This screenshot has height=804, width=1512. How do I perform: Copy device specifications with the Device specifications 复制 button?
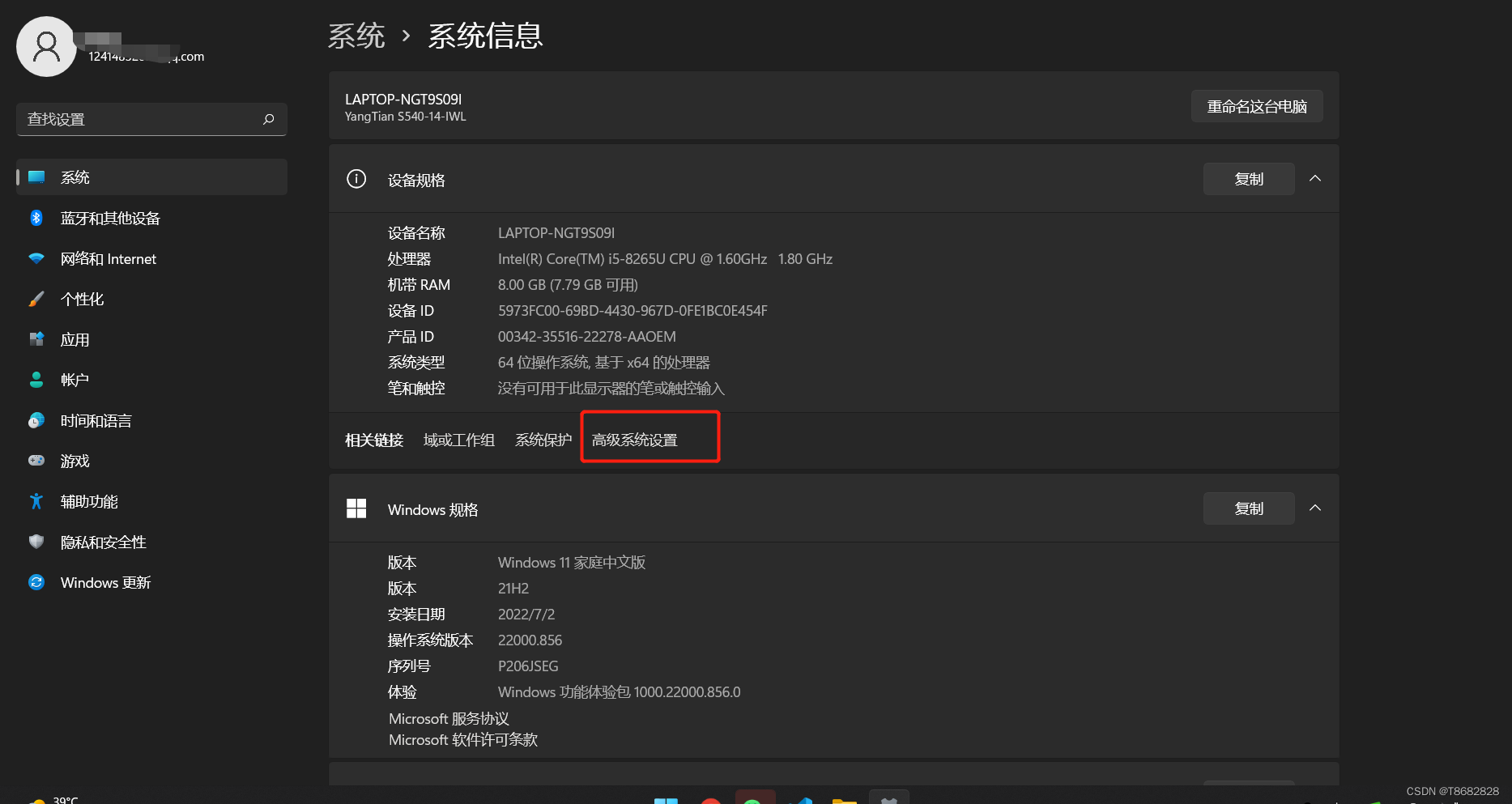point(1249,179)
